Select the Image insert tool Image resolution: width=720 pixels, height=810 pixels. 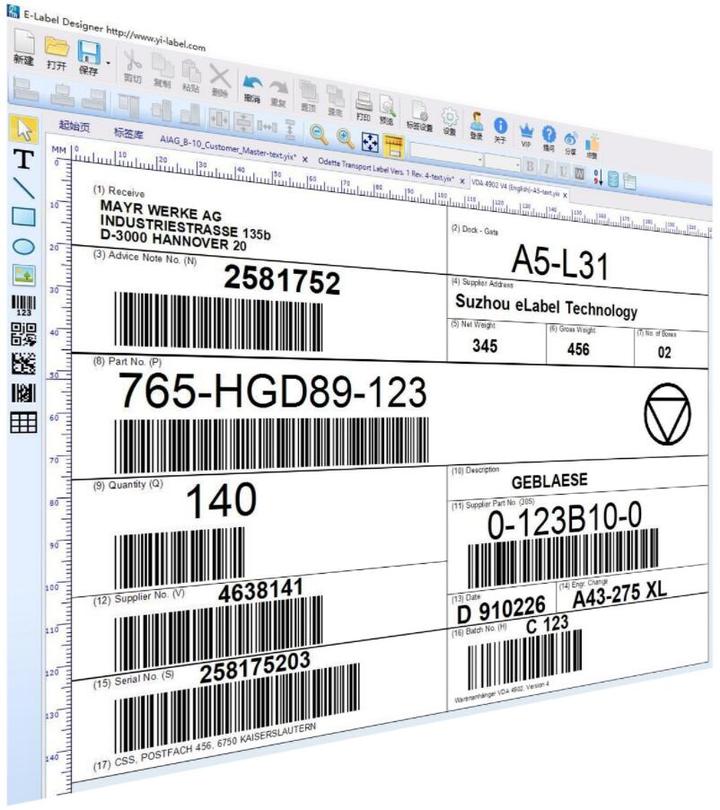(x=24, y=275)
